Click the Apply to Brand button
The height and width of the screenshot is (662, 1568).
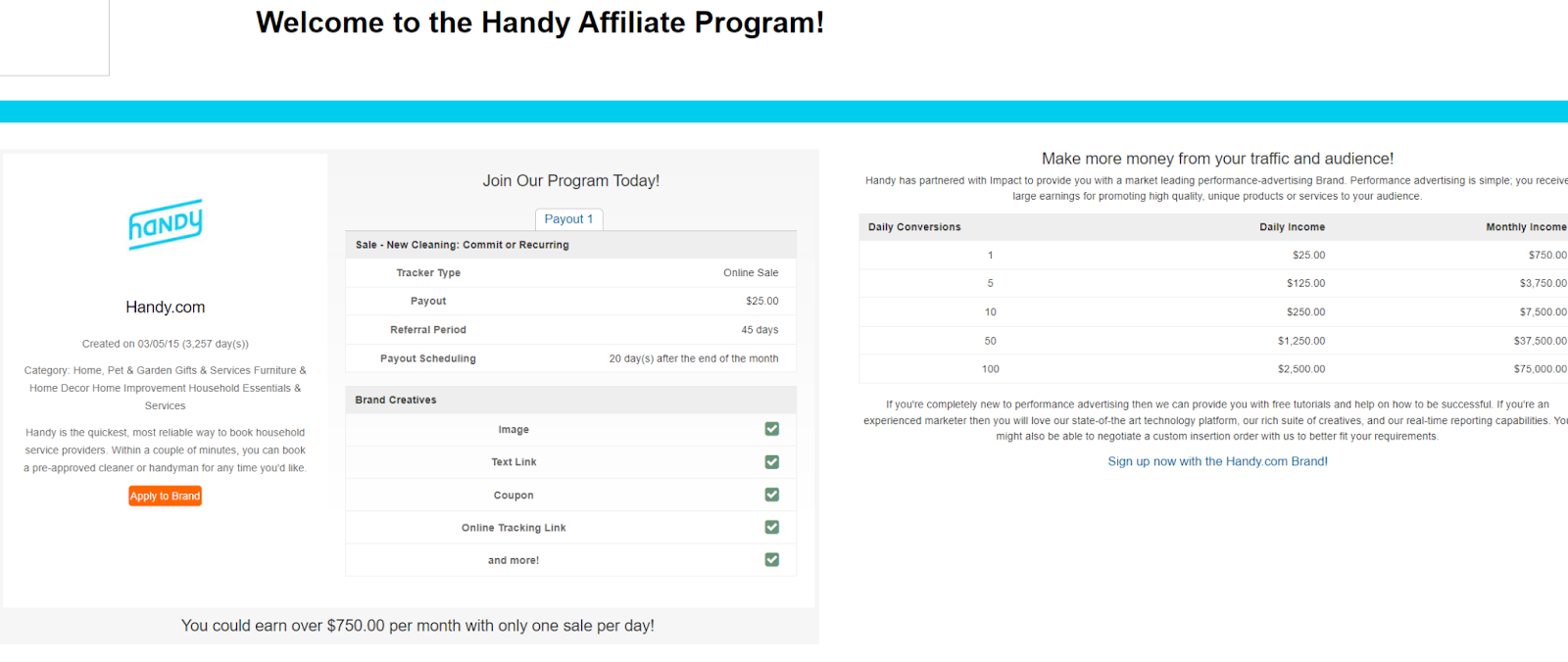pos(165,496)
